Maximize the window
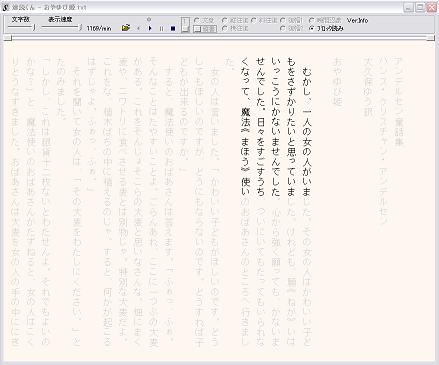This screenshot has height=365, width=439. [421, 7]
